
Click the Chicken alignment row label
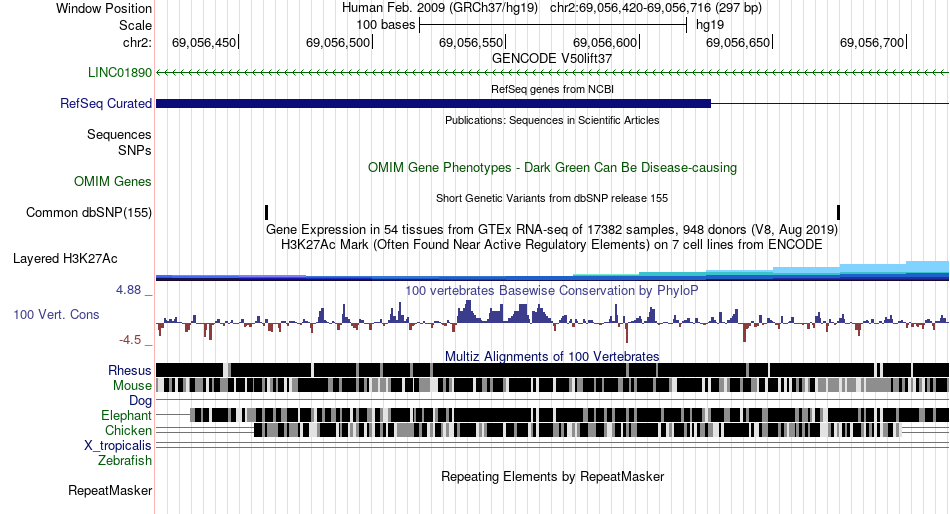[128, 430]
